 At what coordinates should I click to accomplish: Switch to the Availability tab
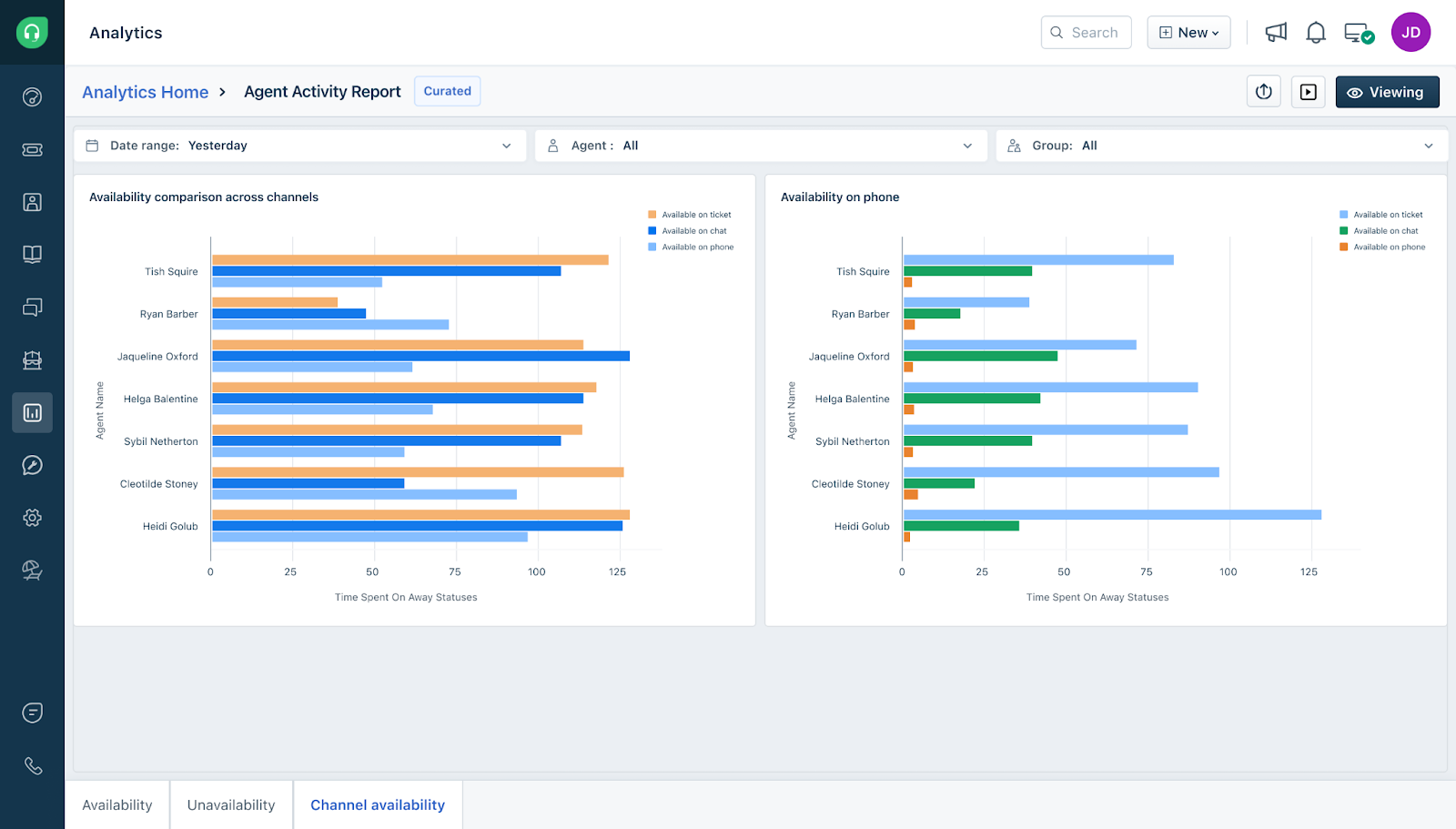point(117,805)
